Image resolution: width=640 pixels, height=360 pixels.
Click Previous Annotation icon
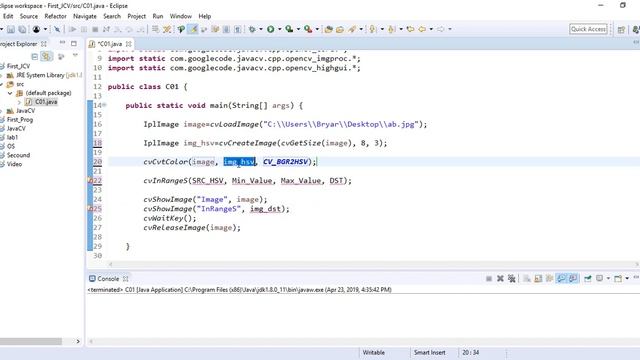click(x=392, y=29)
